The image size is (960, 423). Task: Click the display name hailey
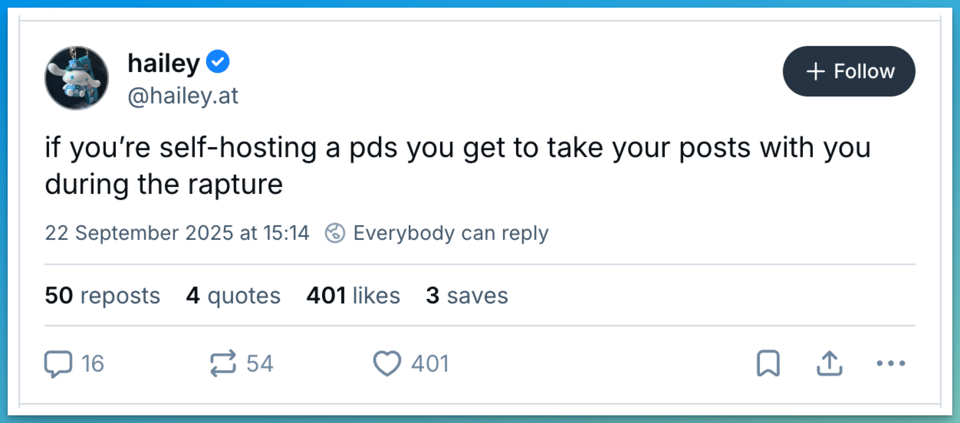164,63
